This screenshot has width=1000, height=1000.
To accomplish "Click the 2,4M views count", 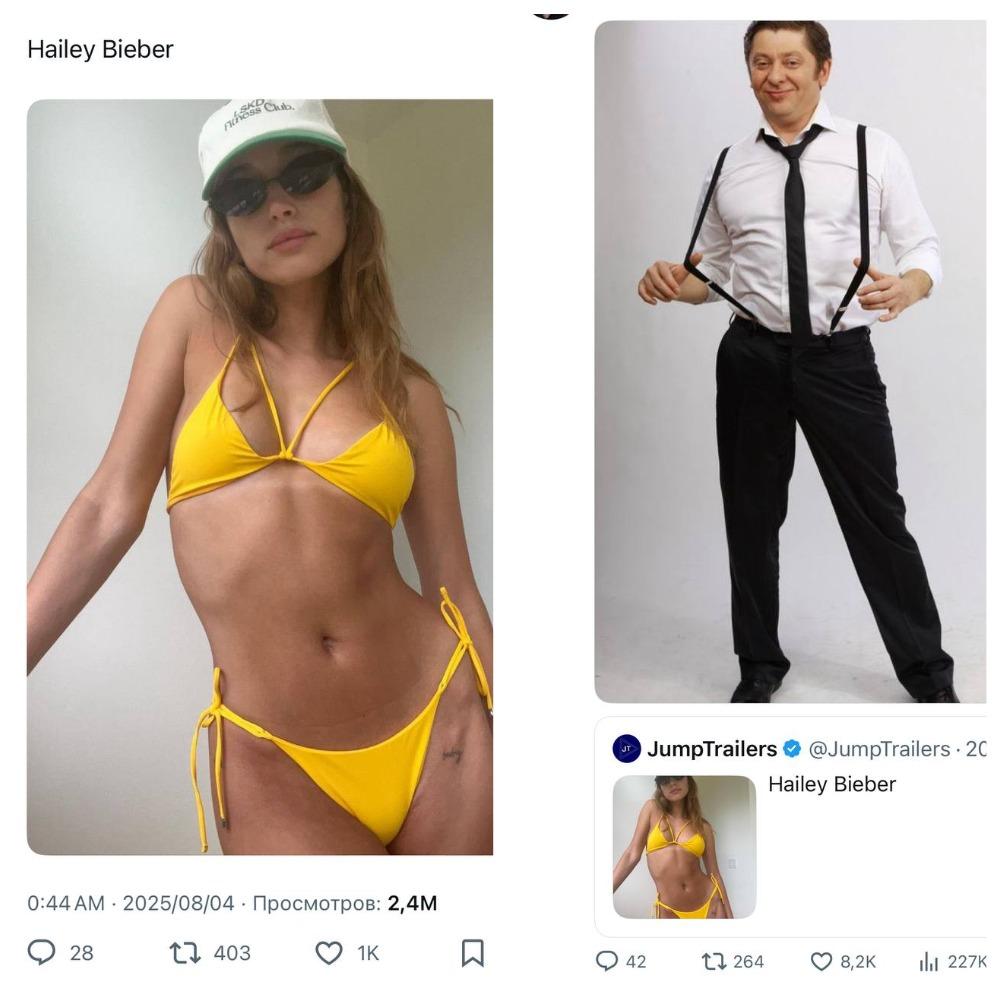I will tap(412, 903).
